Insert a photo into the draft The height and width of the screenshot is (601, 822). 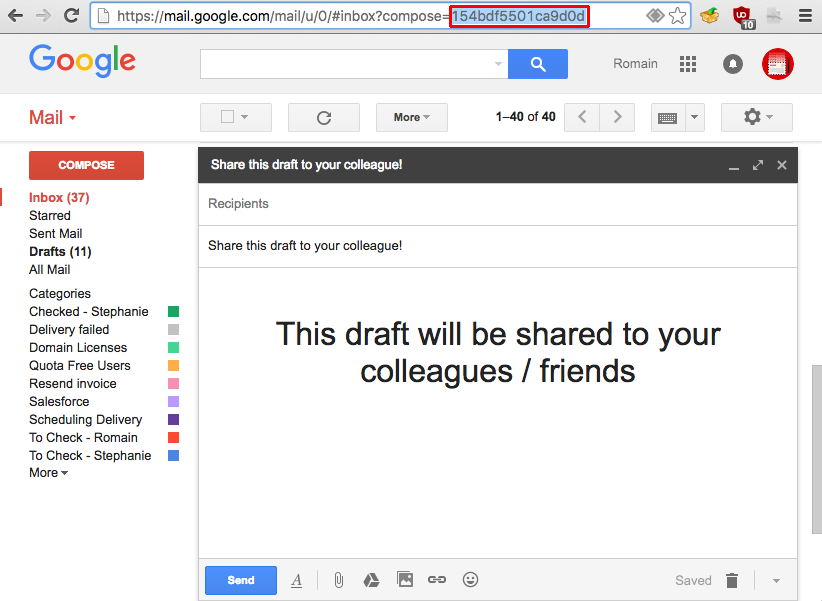click(405, 579)
